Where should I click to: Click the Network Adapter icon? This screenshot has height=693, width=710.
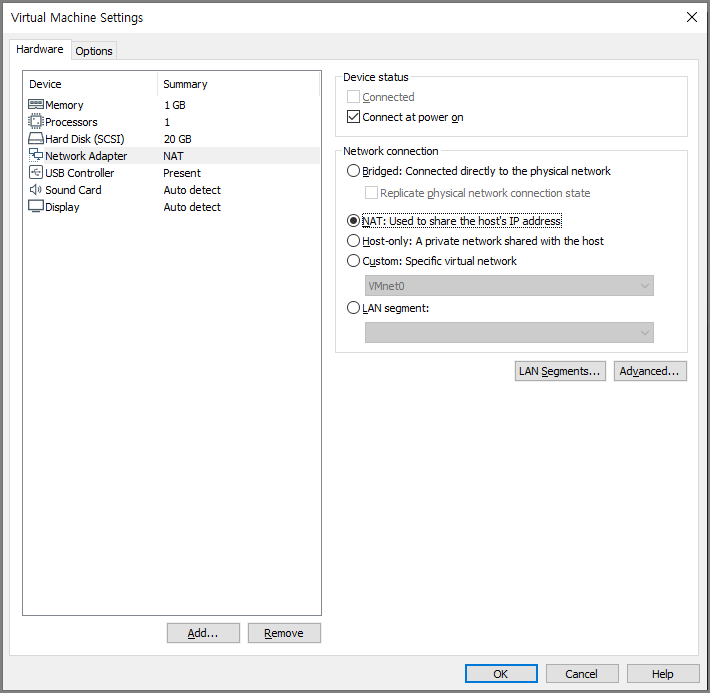36,155
